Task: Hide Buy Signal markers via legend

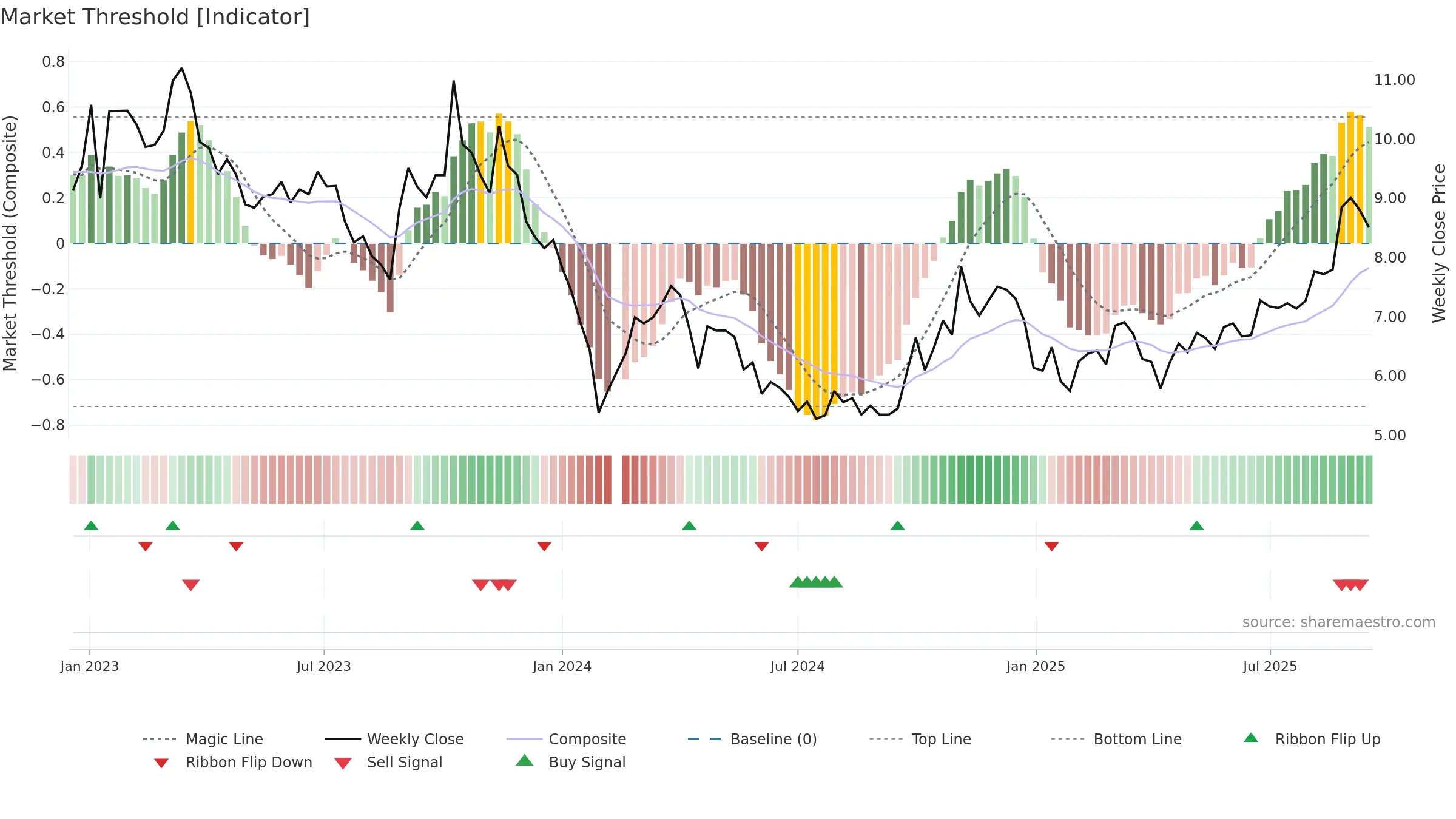Action: (x=570, y=762)
